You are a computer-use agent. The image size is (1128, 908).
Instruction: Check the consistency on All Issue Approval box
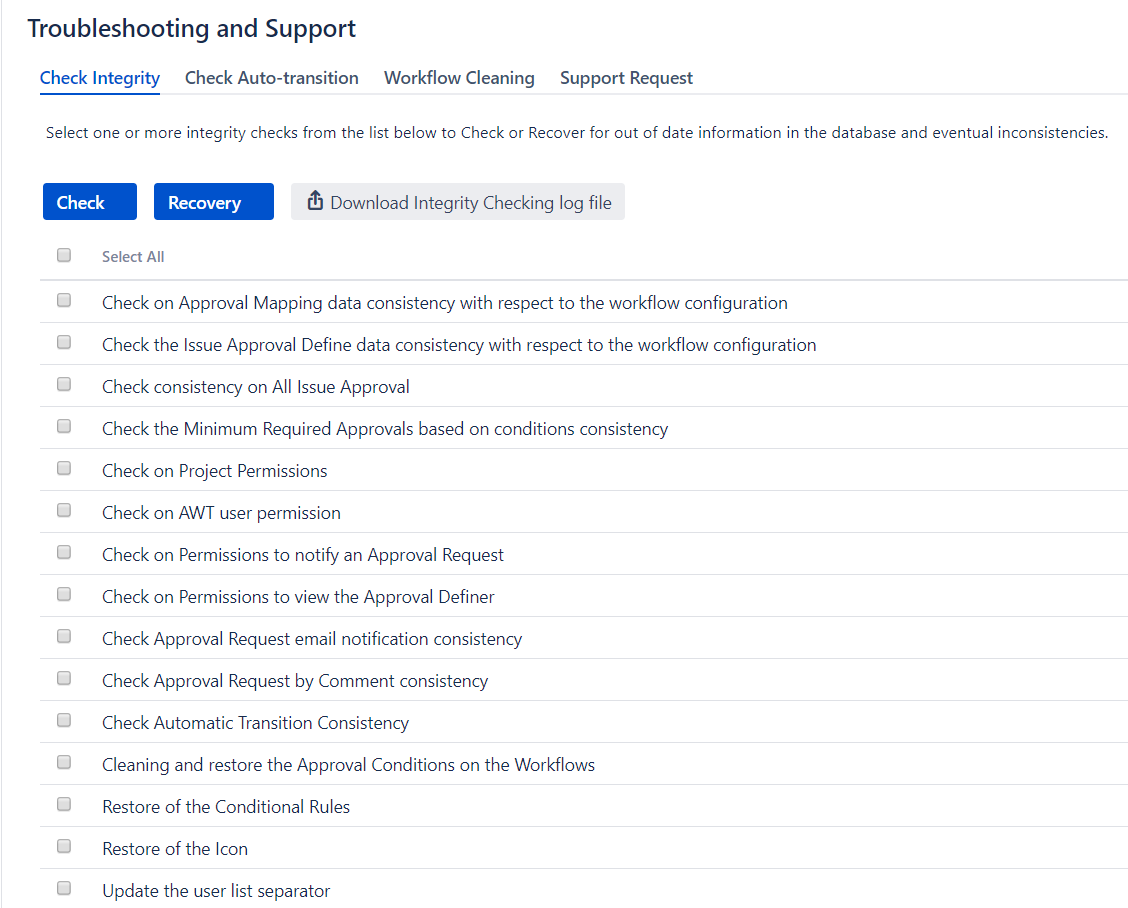coord(64,384)
